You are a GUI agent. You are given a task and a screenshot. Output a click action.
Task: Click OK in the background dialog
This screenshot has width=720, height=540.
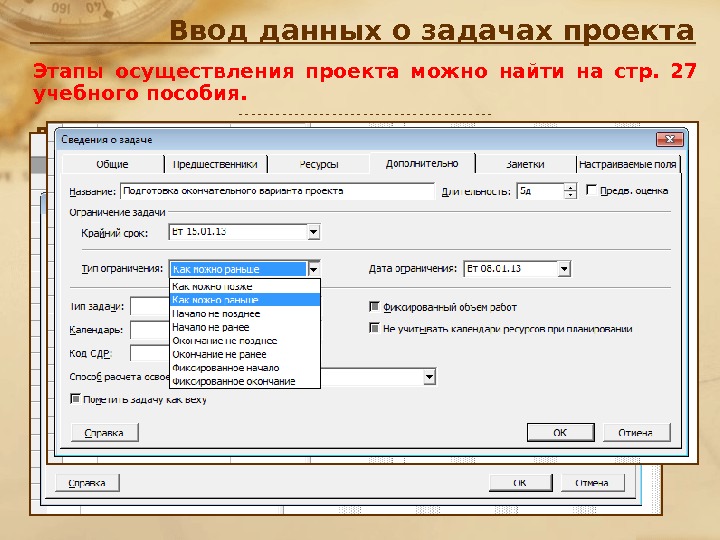coord(520,483)
